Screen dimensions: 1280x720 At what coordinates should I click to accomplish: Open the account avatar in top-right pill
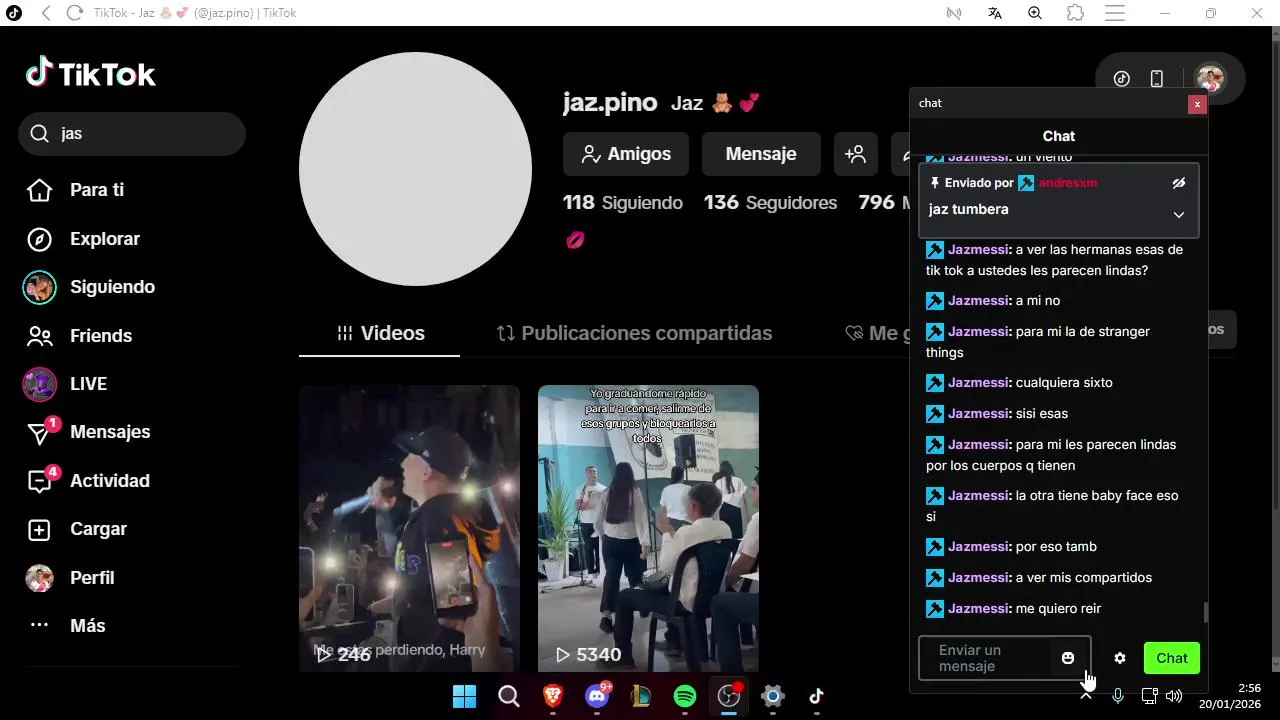pos(1210,79)
